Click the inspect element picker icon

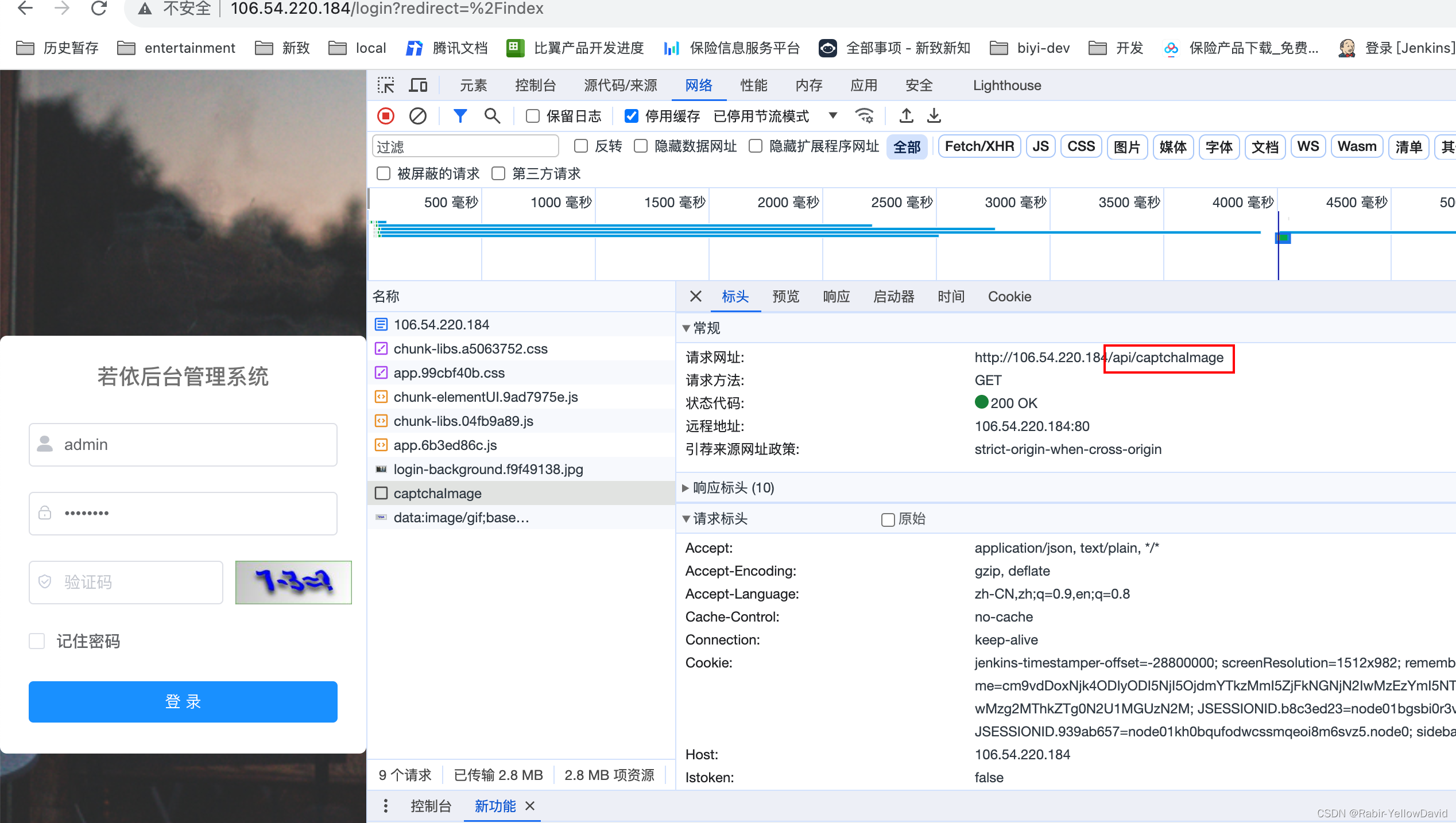[x=386, y=86]
